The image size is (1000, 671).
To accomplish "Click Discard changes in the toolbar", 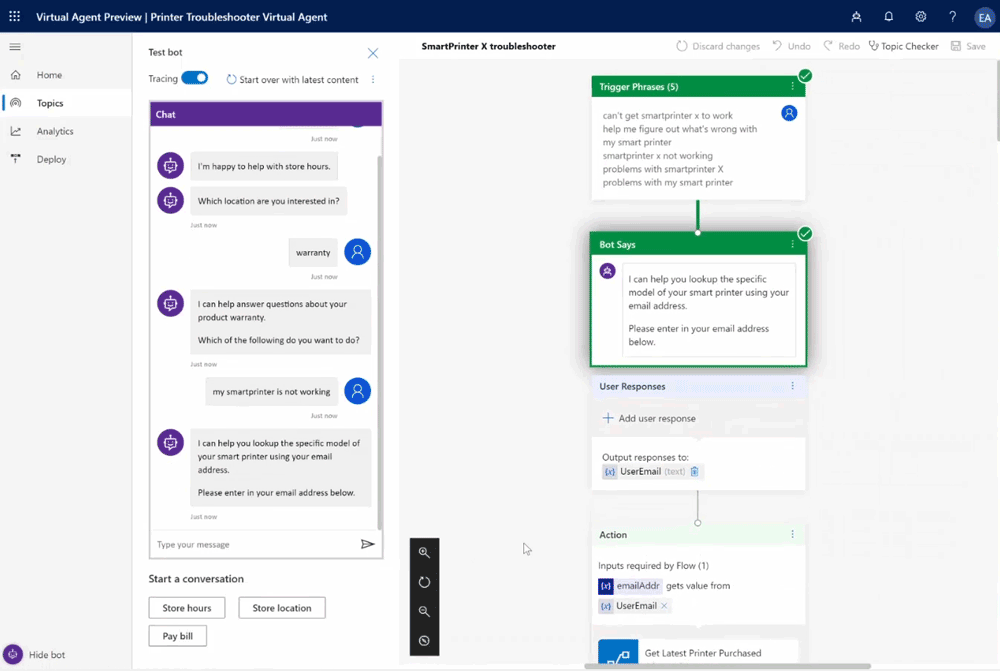I will tap(718, 47).
